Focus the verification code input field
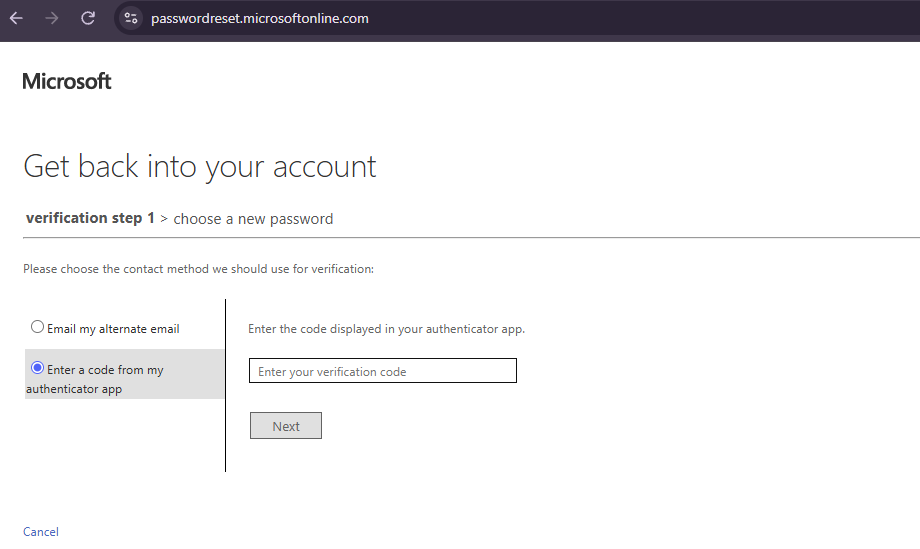The height and width of the screenshot is (549, 920). (383, 371)
